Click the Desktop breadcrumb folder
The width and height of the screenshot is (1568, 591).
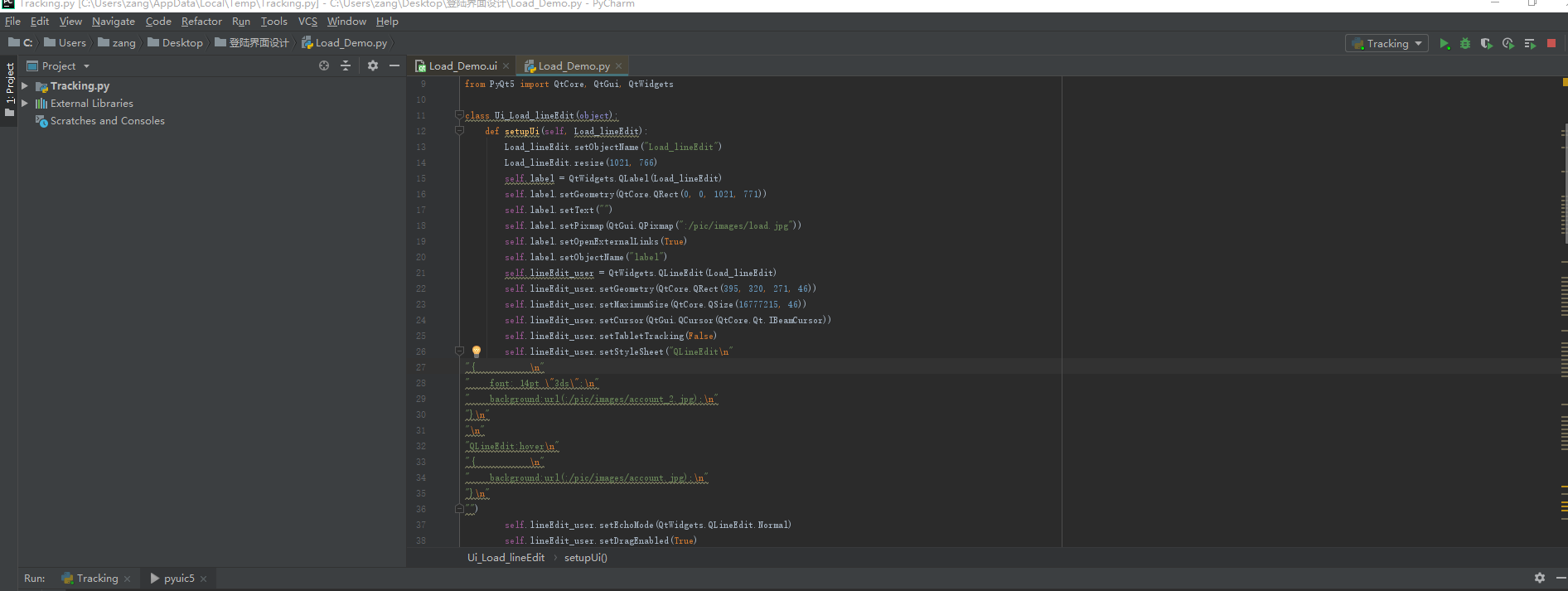tap(175, 42)
